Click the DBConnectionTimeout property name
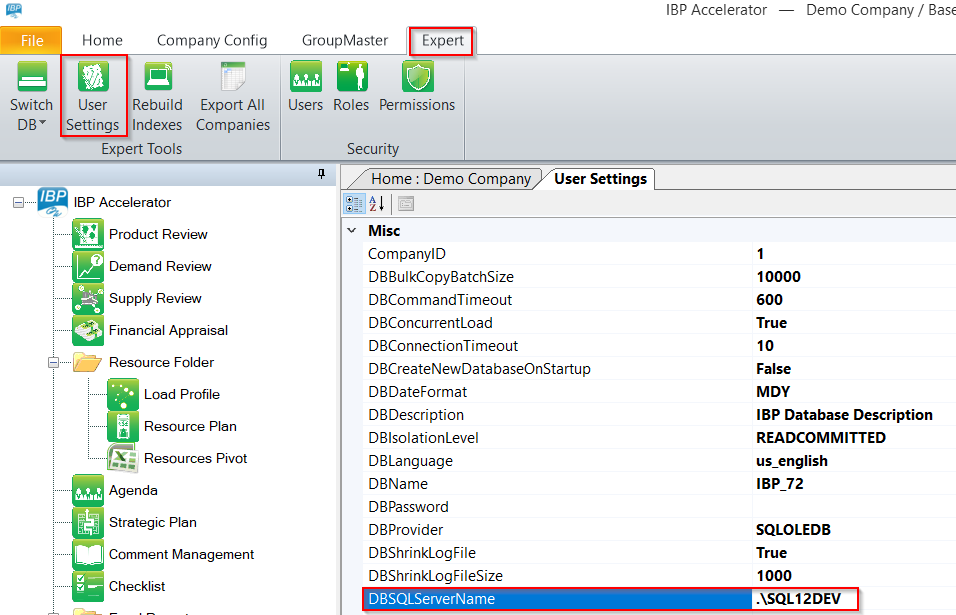Screen dimensions: 956x615 [443, 346]
